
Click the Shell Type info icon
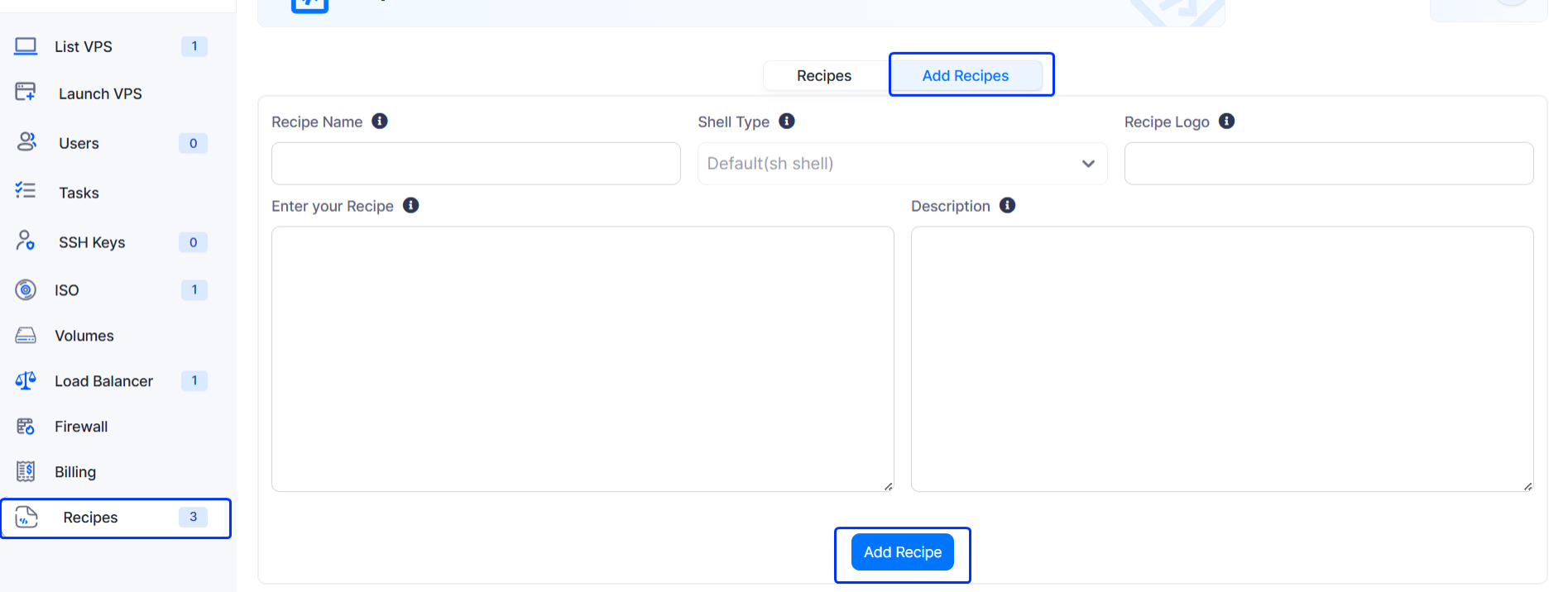787,122
